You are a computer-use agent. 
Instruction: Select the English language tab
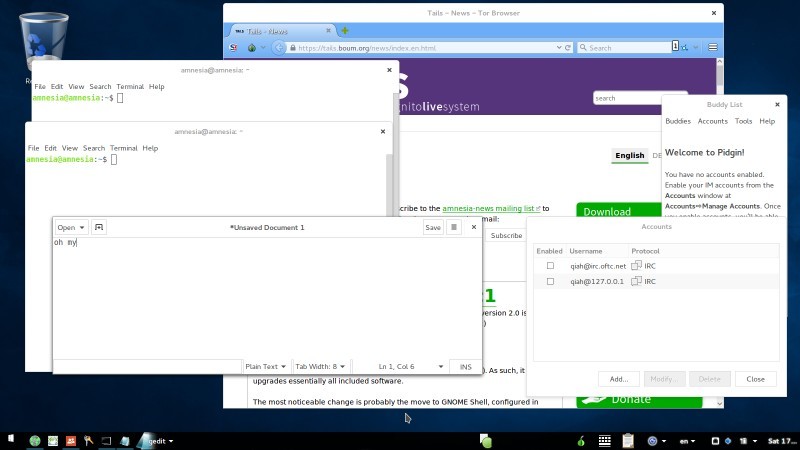(x=630, y=156)
